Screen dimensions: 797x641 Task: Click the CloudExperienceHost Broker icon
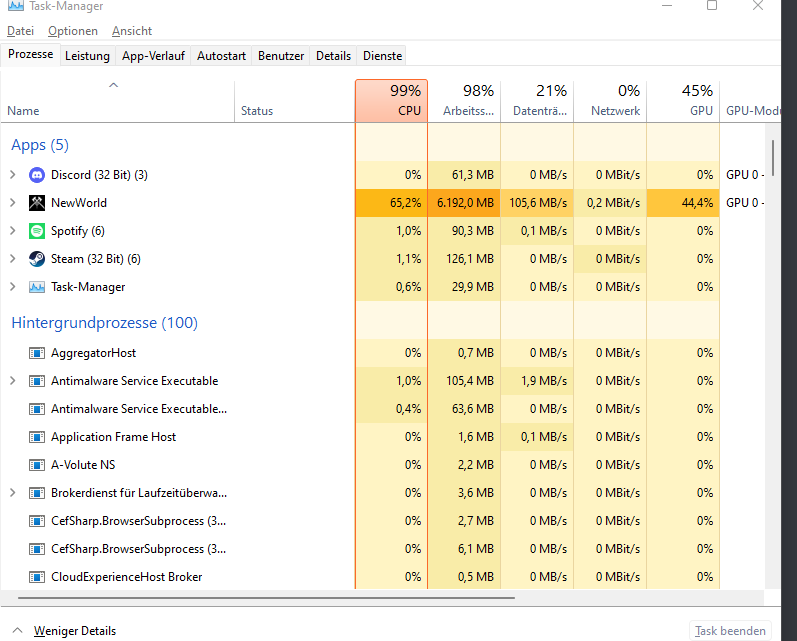37,577
